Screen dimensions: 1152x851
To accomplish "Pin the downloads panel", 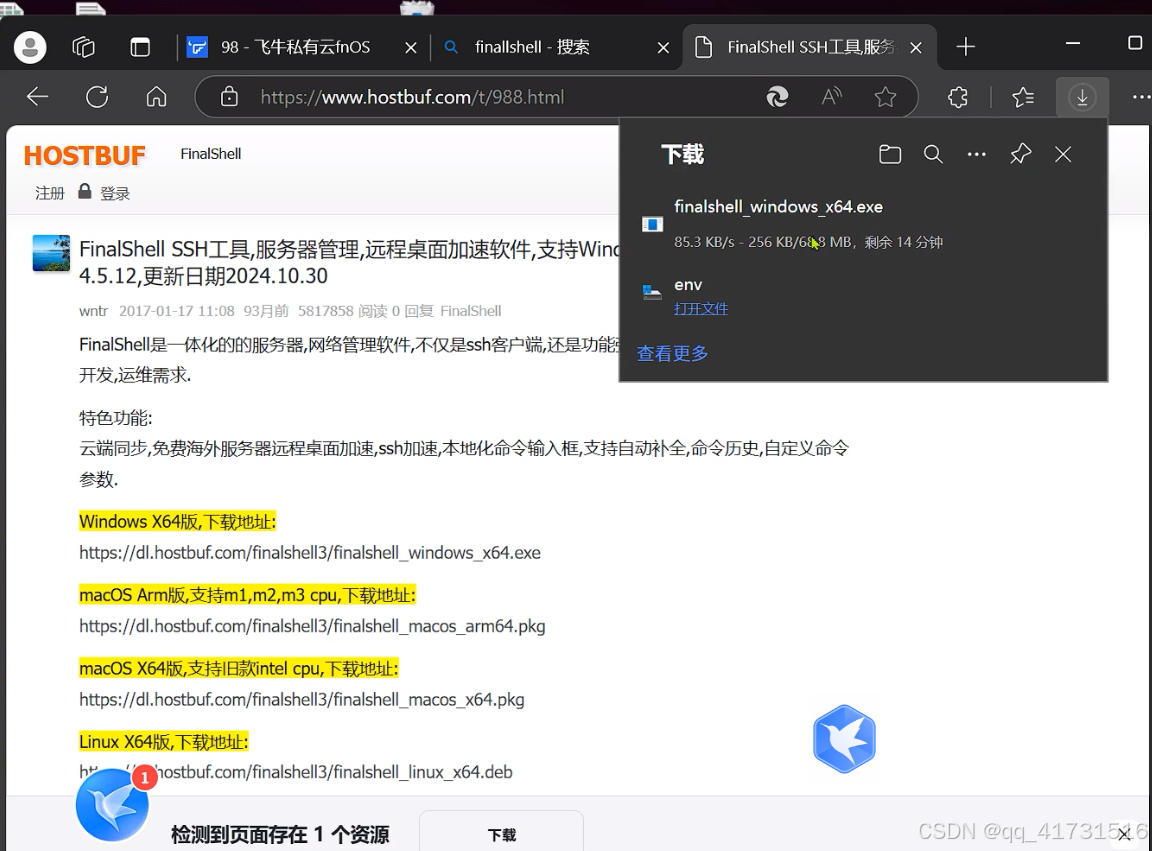I will point(1020,154).
